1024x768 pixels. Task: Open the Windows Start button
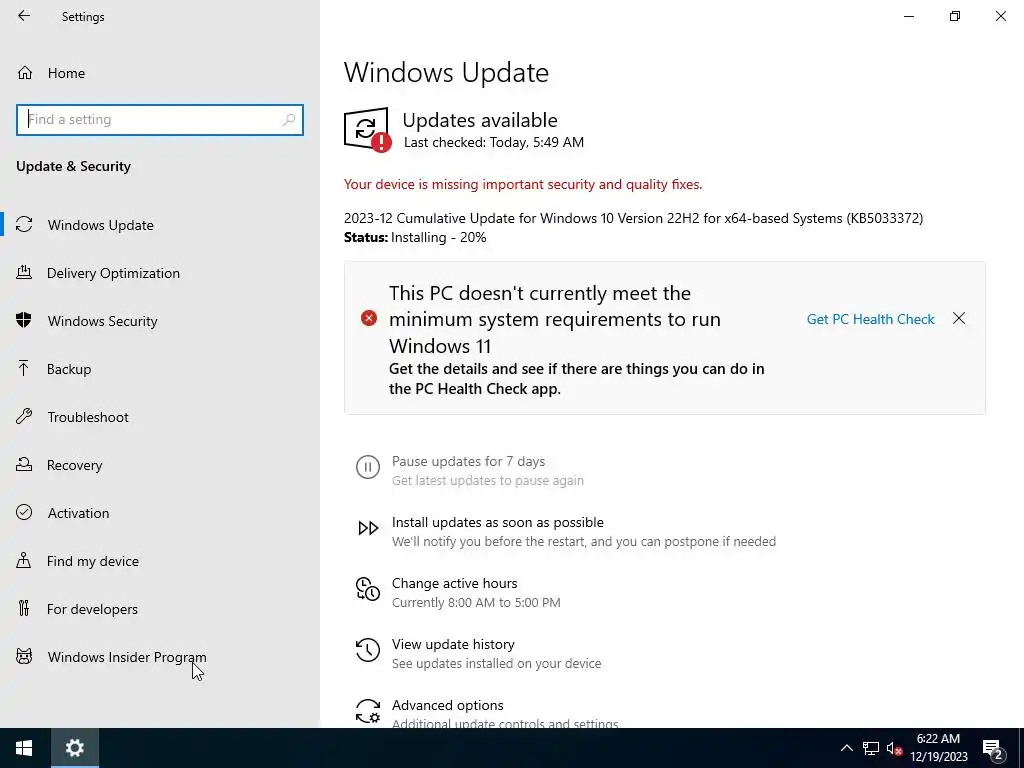point(25,748)
